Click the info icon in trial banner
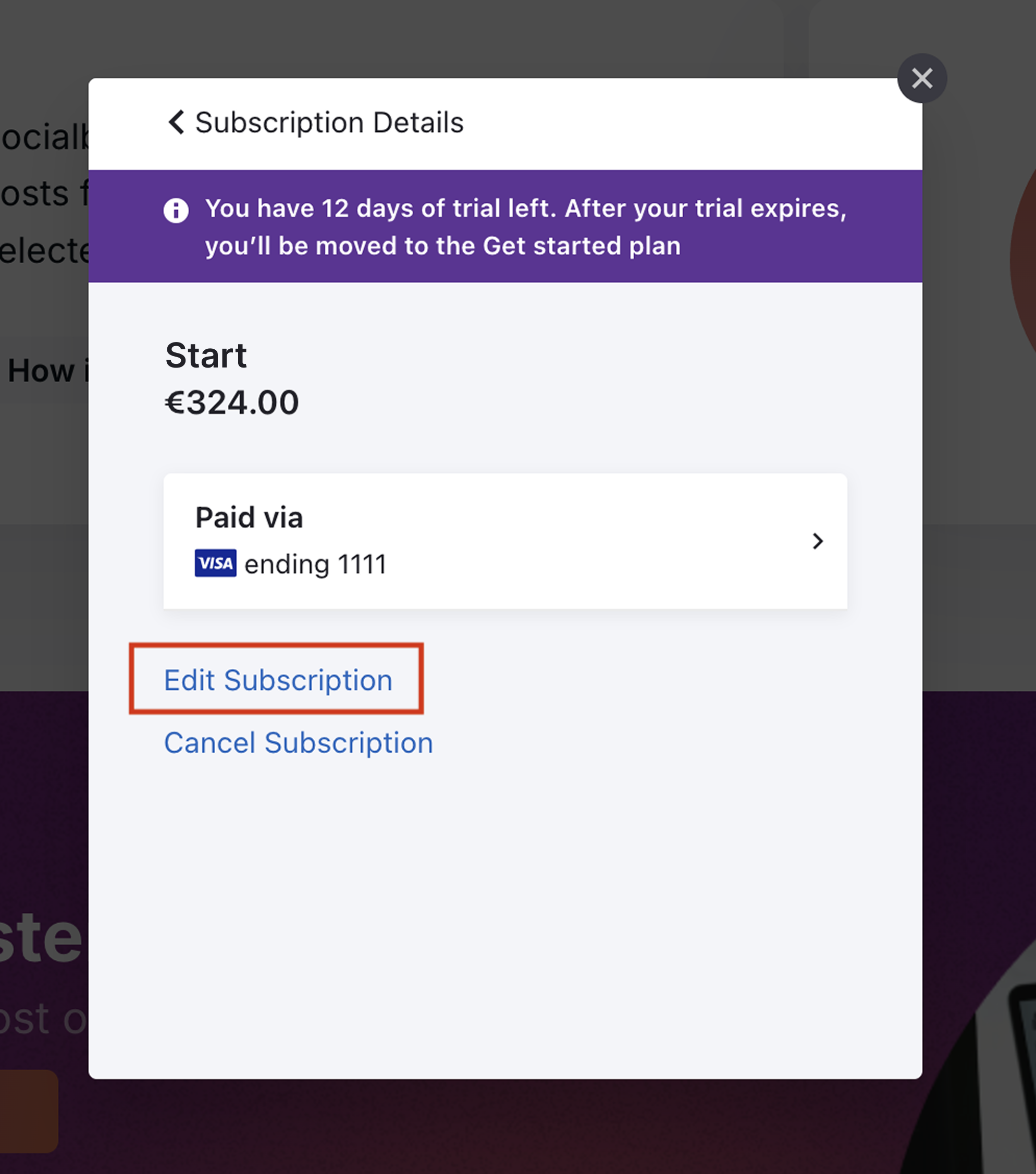Screen dimensions: 1036x1174 click(x=176, y=210)
